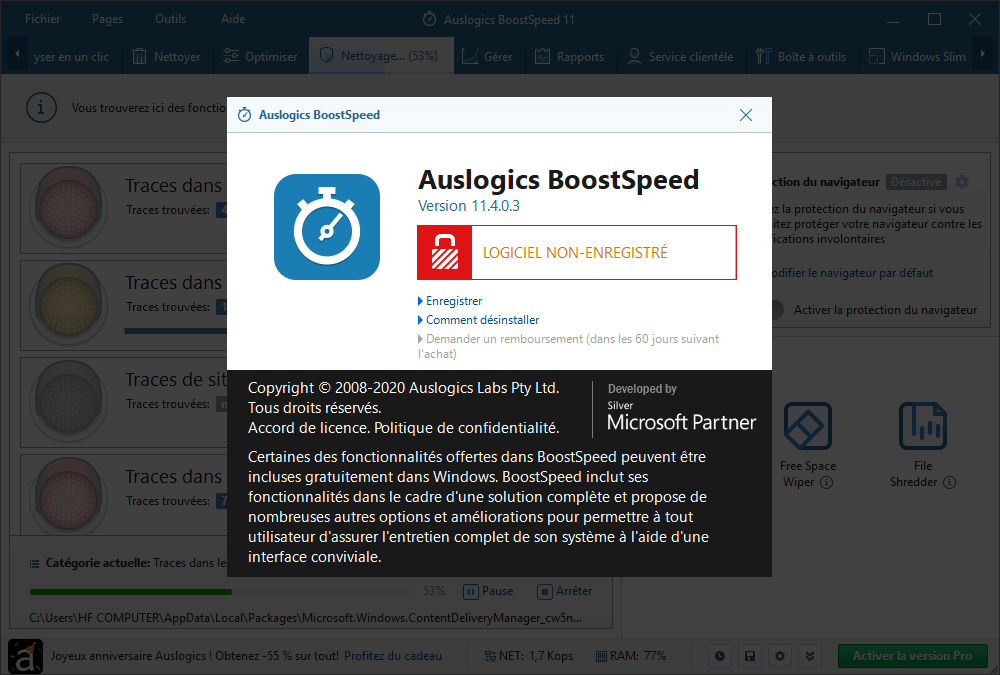The image size is (1000, 675).
Task: Click the tools icon on Boîte à outils
Action: (763, 56)
